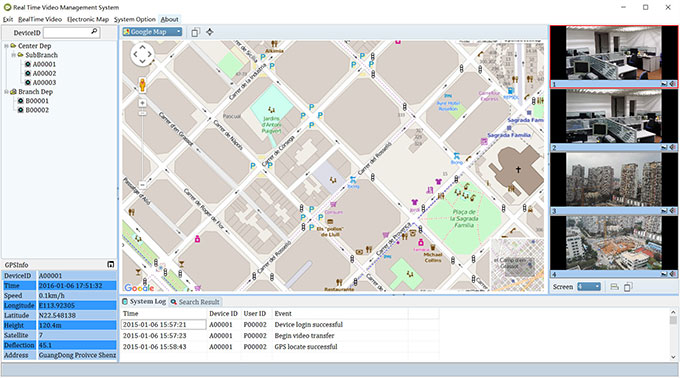Open the Screen count dropdown

pyautogui.click(x=589, y=287)
